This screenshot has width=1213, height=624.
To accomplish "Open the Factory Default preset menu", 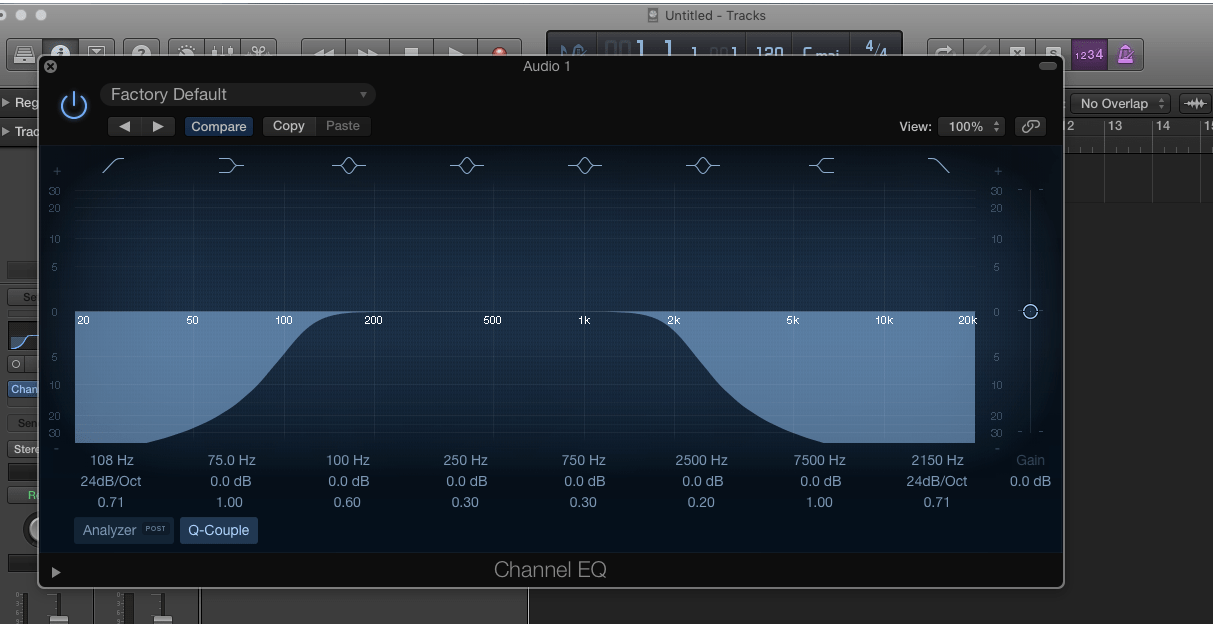I will pyautogui.click(x=237, y=94).
